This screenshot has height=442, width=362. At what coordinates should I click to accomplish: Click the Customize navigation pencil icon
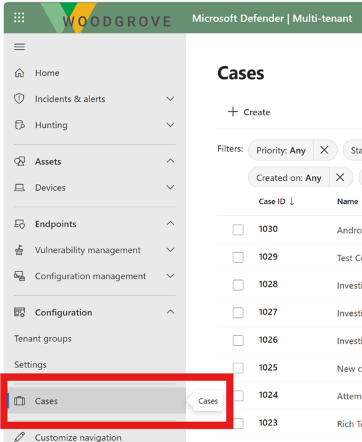click(19, 437)
